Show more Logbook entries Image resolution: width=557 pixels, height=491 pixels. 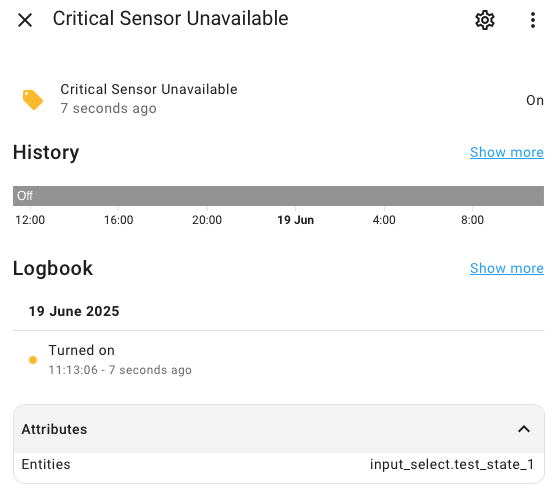[507, 268]
